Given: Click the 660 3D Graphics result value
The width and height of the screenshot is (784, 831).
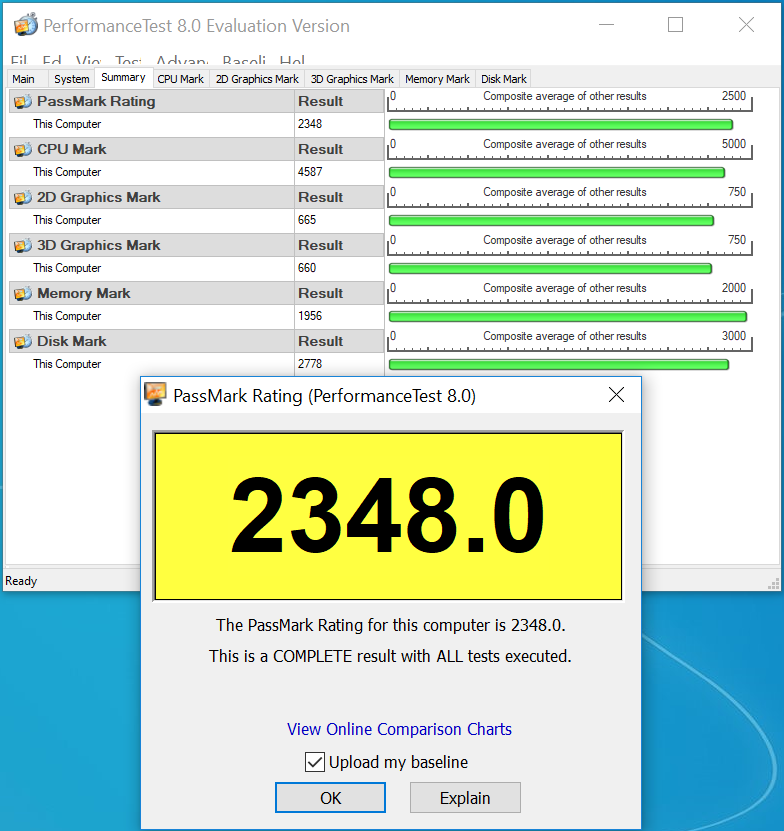Looking at the screenshot, I should tap(307, 268).
